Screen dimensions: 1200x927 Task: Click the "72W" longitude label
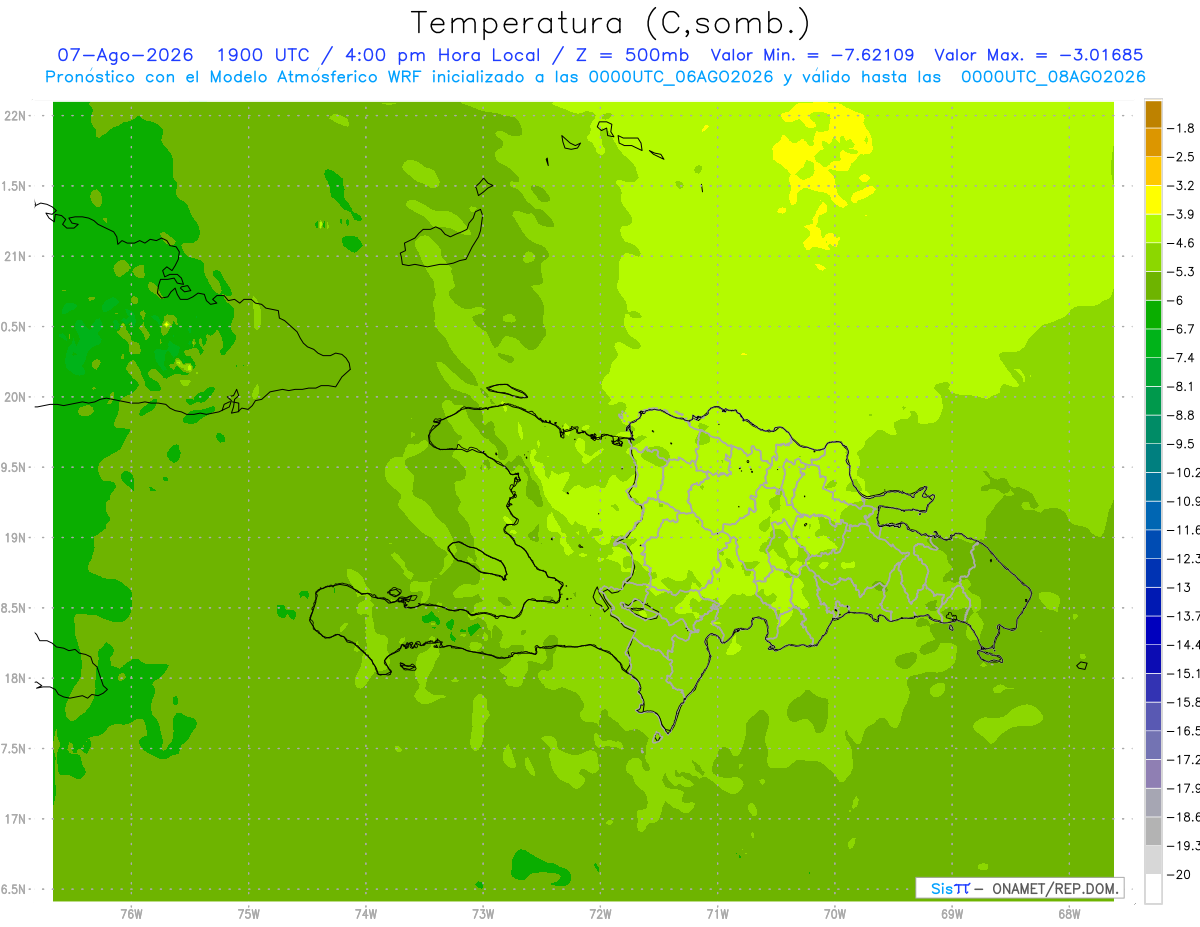[601, 914]
